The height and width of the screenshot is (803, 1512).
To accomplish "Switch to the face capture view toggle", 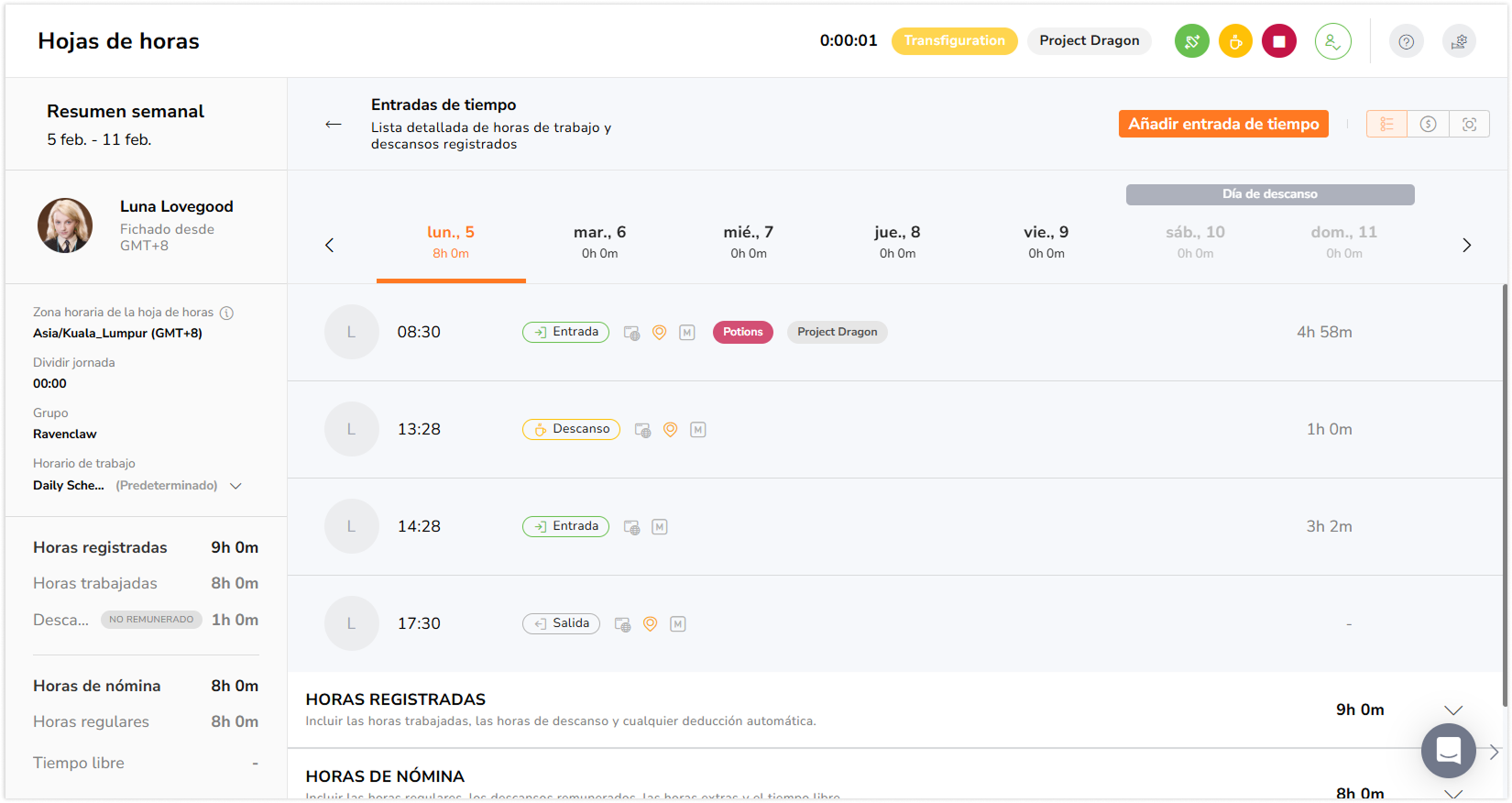I will point(1469,124).
